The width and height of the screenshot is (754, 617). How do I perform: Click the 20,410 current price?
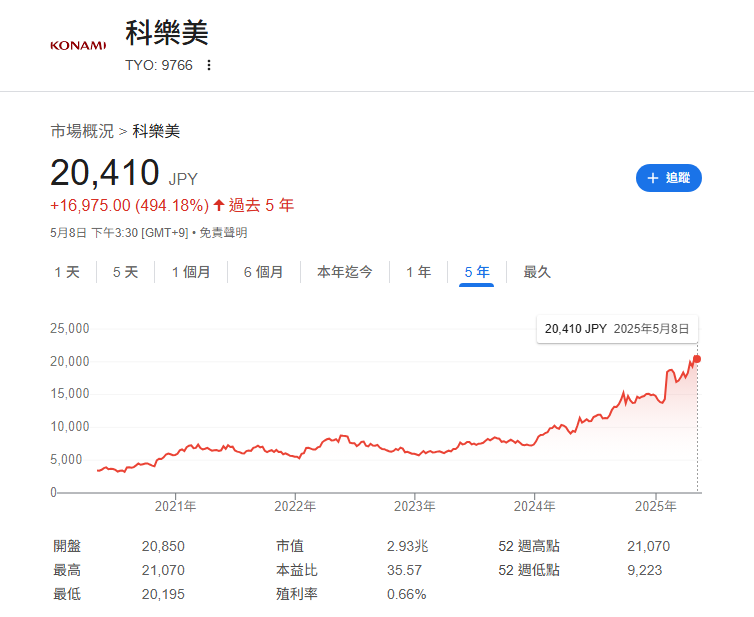point(105,173)
